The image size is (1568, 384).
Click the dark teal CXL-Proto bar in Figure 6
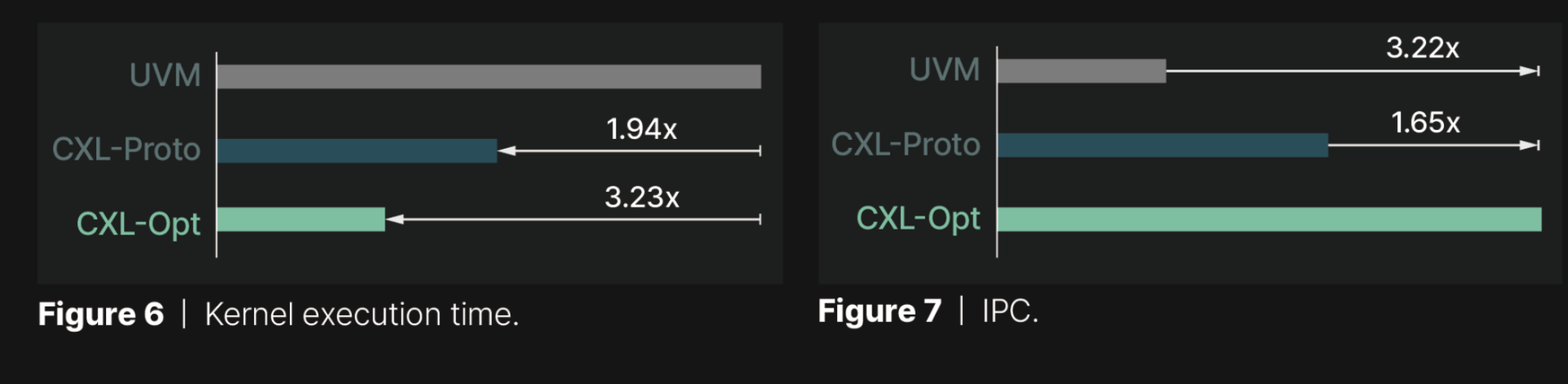(x=357, y=151)
